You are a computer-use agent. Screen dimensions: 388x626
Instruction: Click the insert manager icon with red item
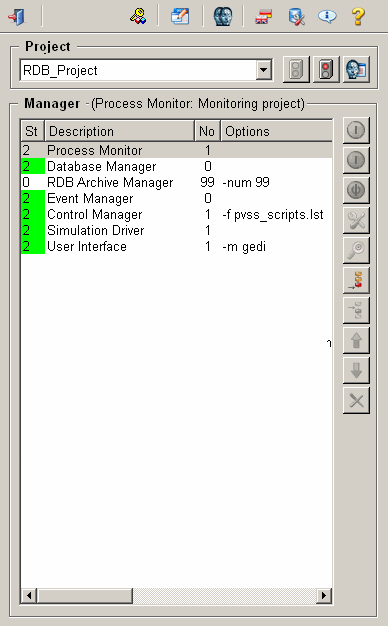pyautogui.click(x=356, y=280)
